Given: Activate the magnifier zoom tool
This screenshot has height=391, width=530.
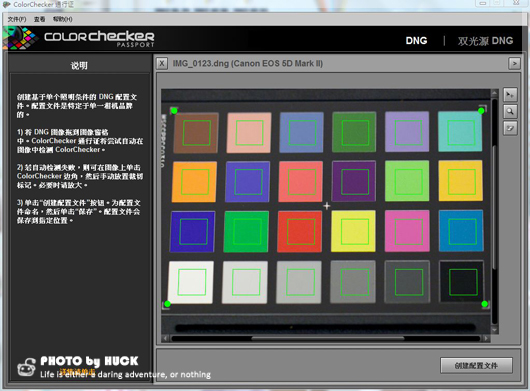Looking at the screenshot, I should tap(510, 111).
